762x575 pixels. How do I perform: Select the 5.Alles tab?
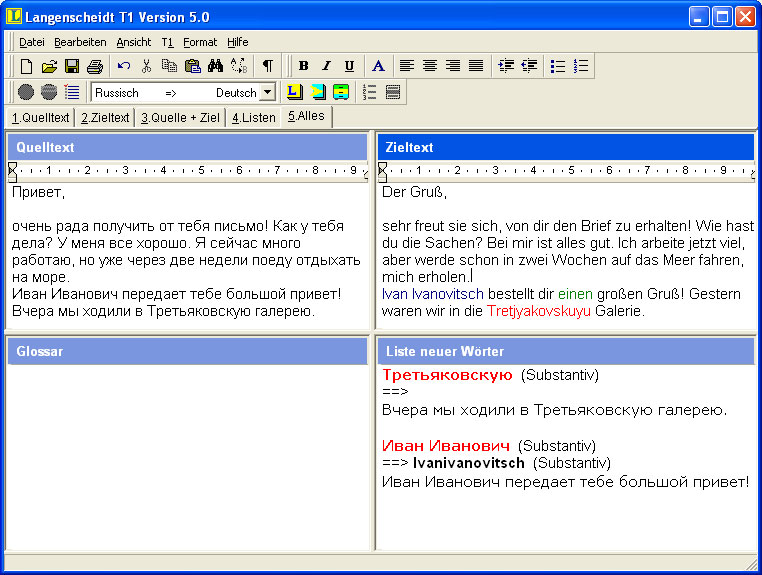tap(306, 116)
